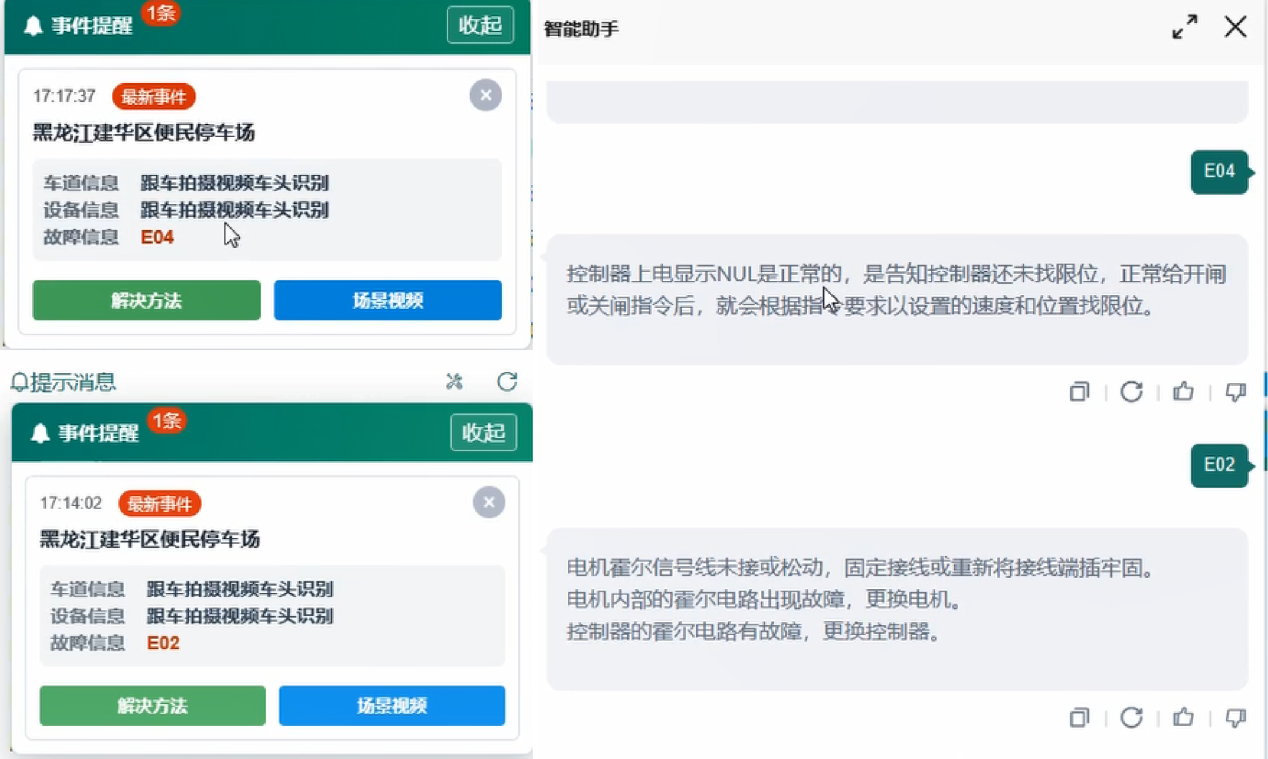
Task: Click the 1条 count badge on the top header
Action: coord(160,13)
